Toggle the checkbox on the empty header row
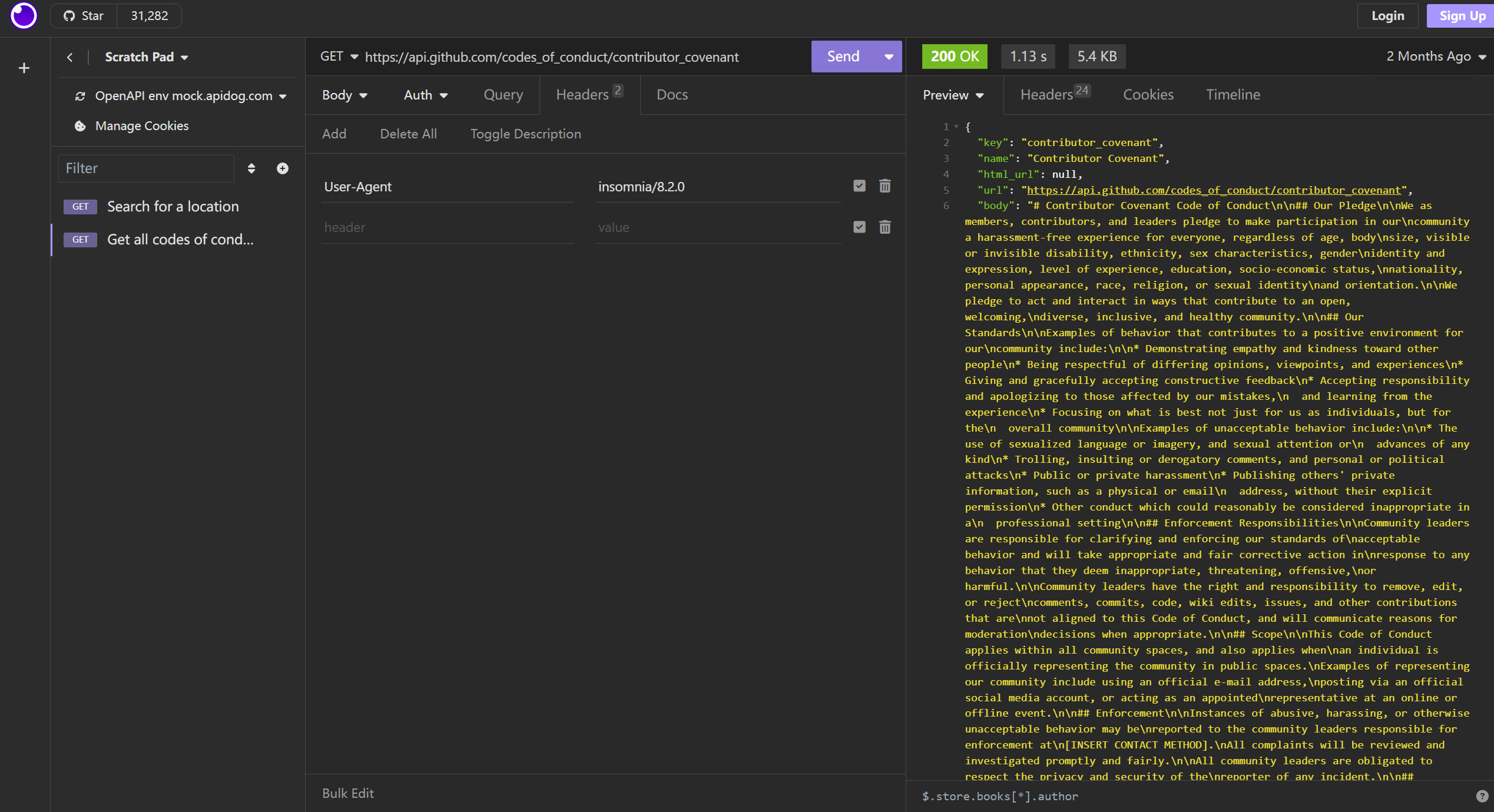The image size is (1494, 812). tap(860, 227)
